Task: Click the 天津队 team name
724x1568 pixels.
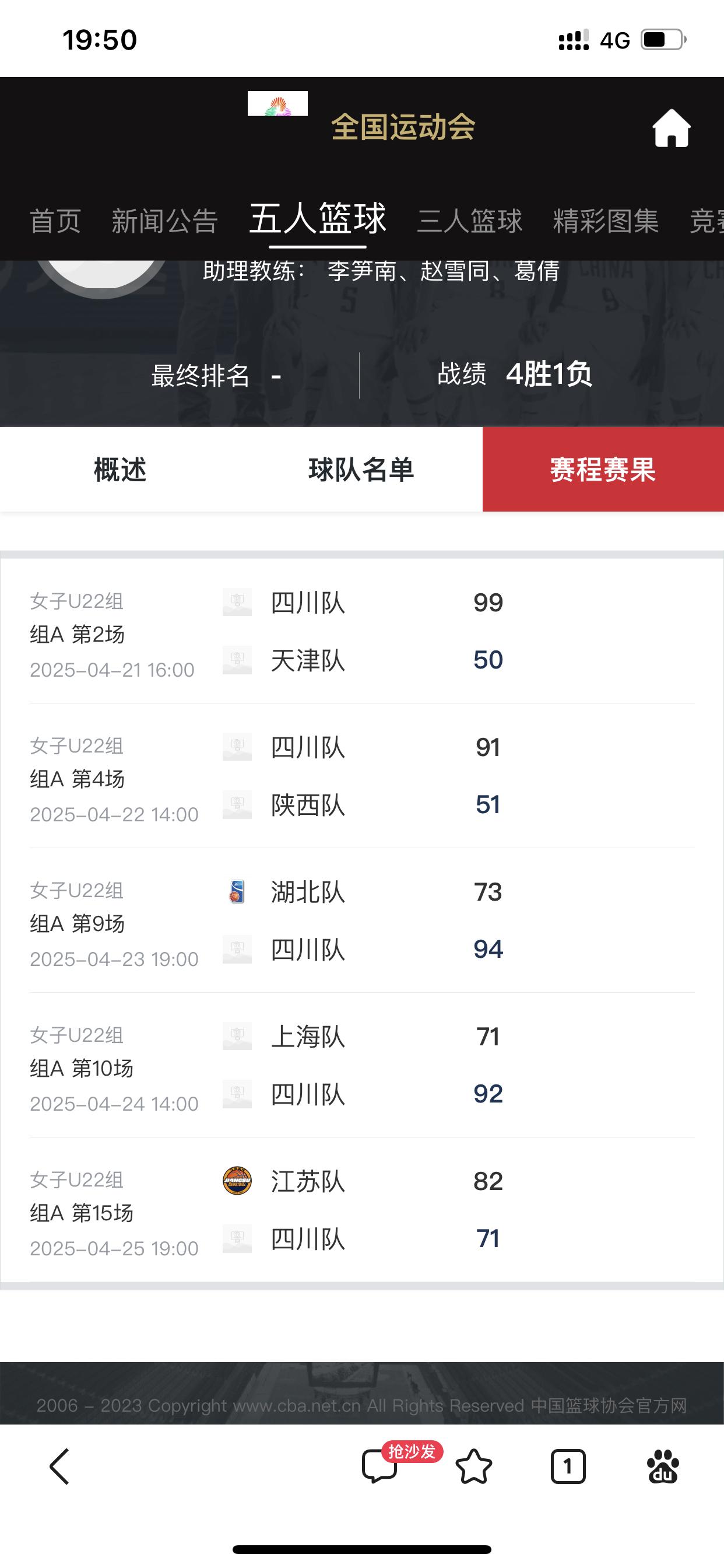Action: (x=308, y=660)
